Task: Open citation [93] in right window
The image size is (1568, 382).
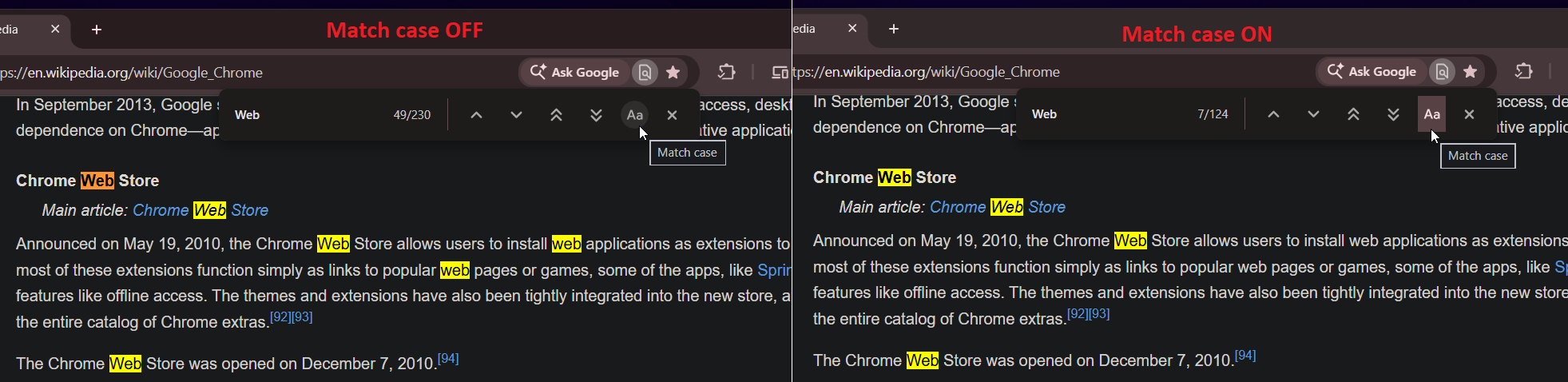Action: coord(1099,314)
